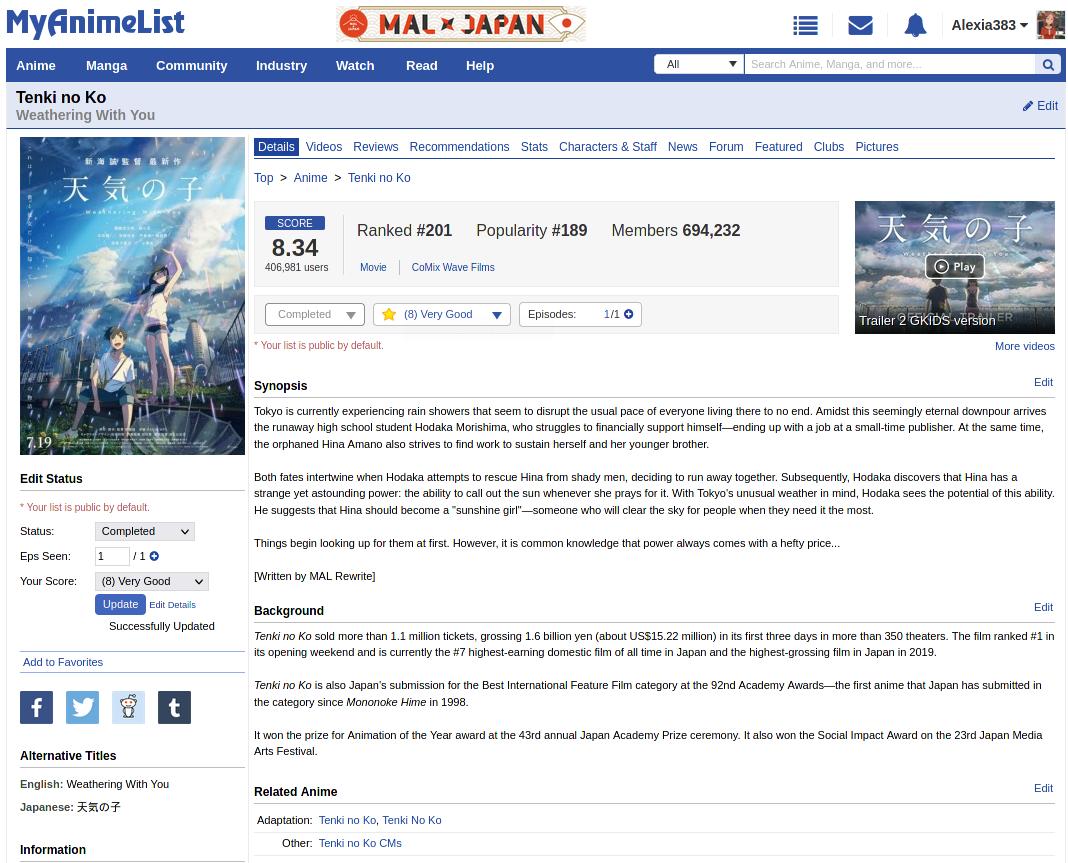
Task: Click the Ranked #201 text
Action: point(405,230)
